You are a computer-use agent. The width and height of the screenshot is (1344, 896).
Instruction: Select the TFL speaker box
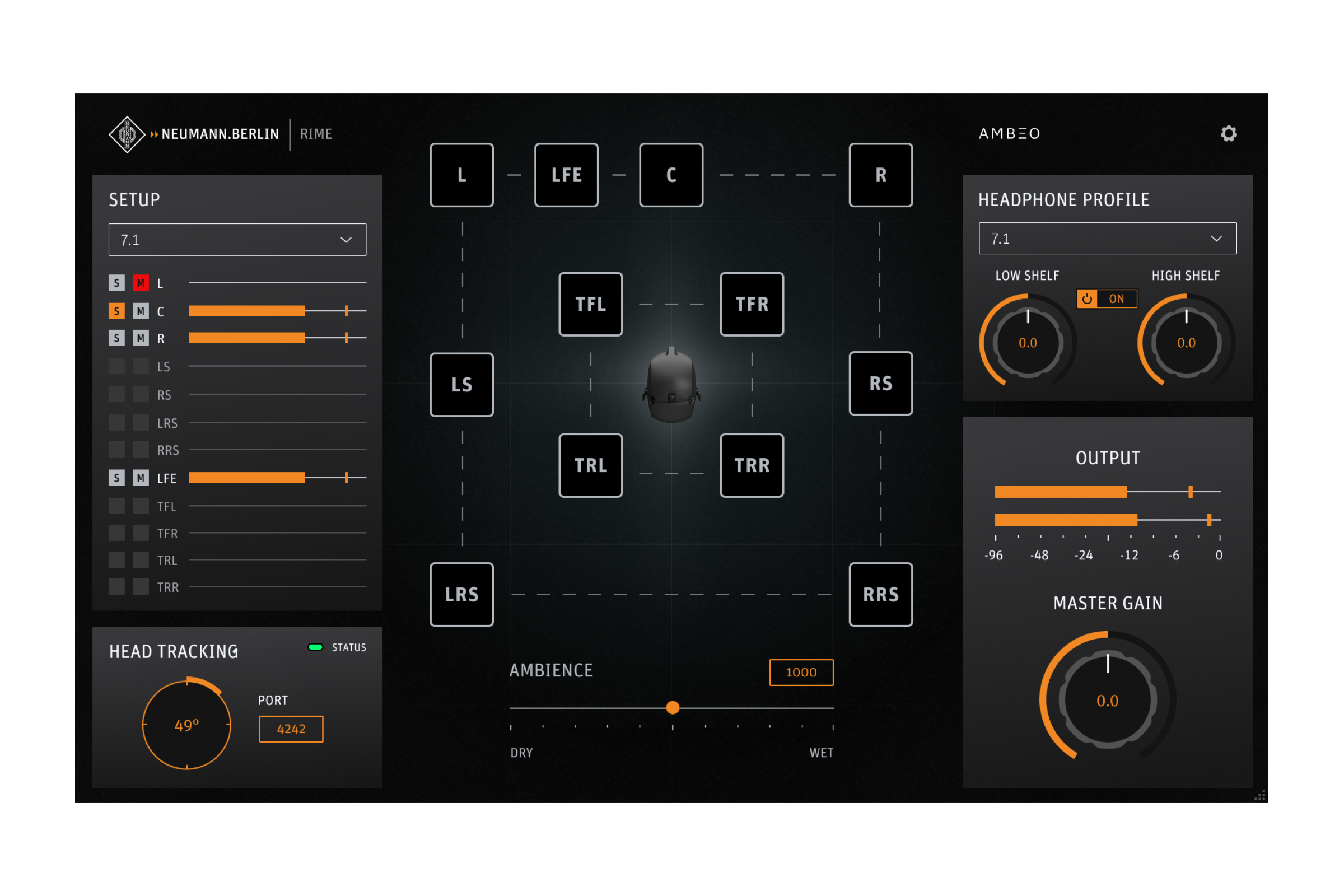[590, 304]
